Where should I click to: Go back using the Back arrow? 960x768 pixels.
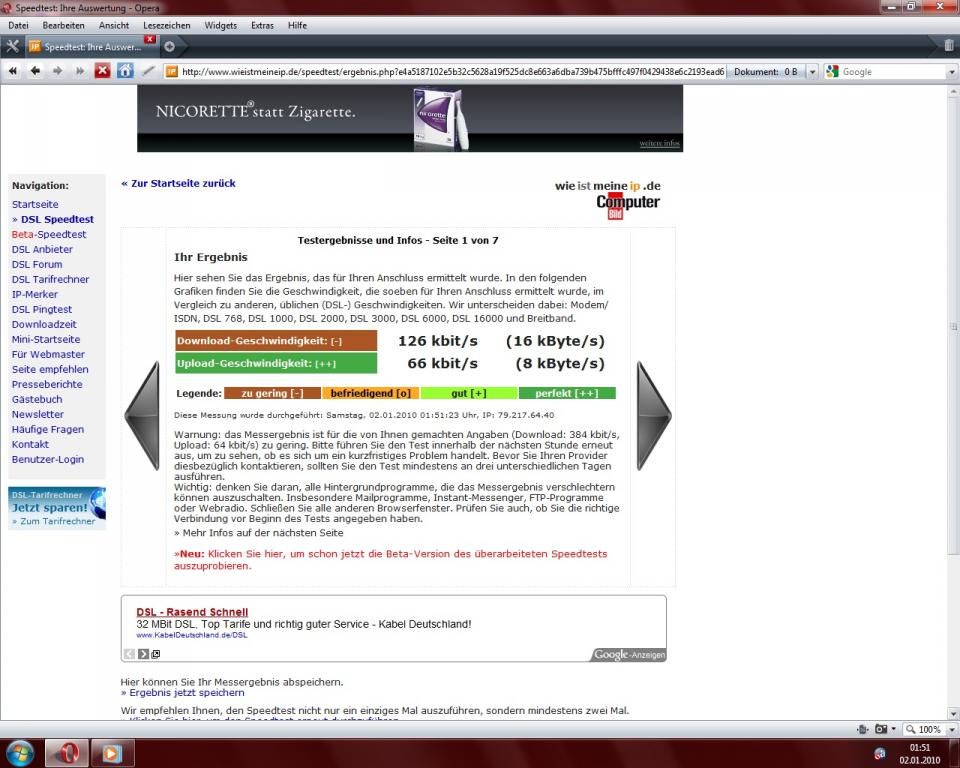35,71
